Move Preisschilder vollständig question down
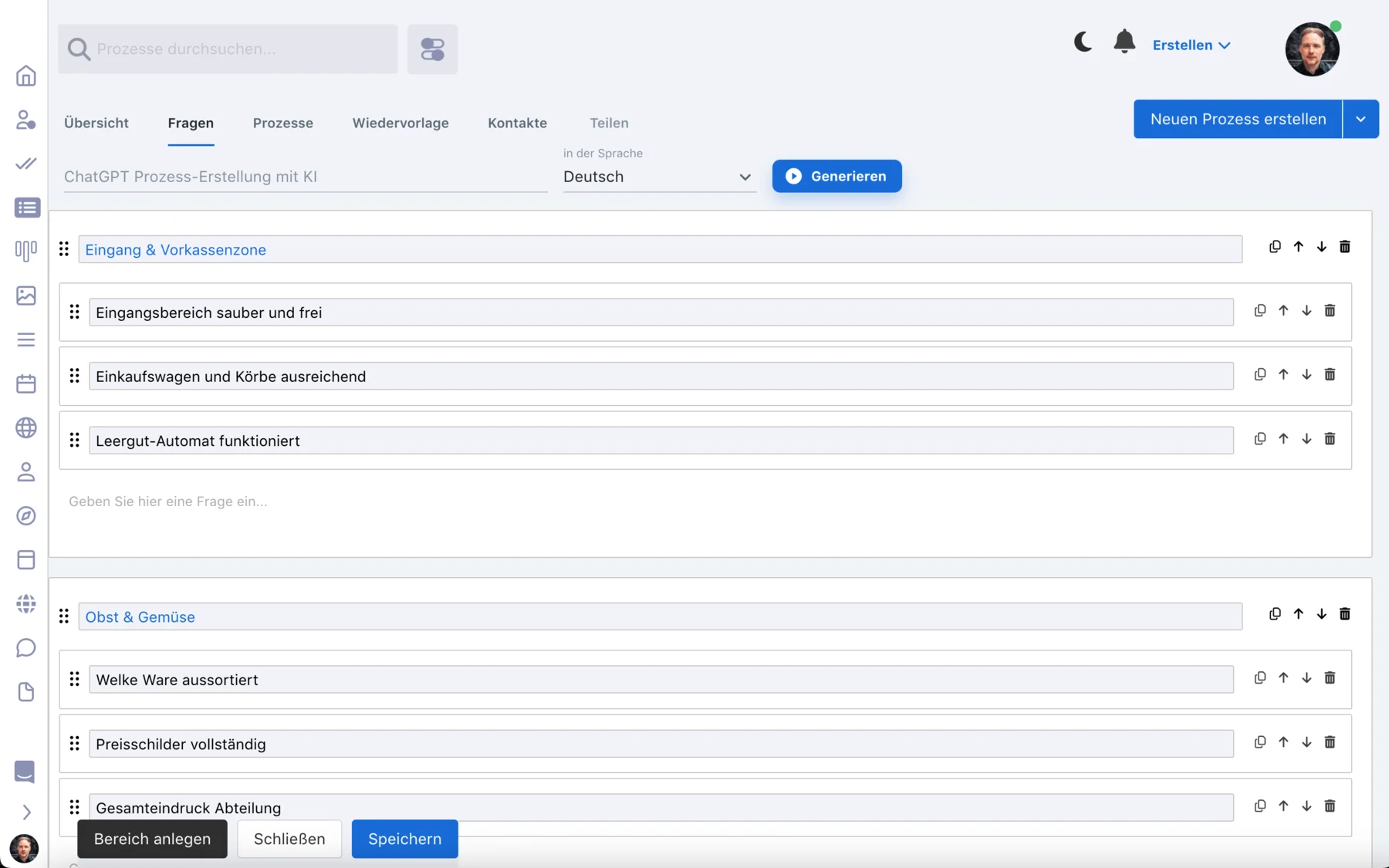 point(1306,741)
